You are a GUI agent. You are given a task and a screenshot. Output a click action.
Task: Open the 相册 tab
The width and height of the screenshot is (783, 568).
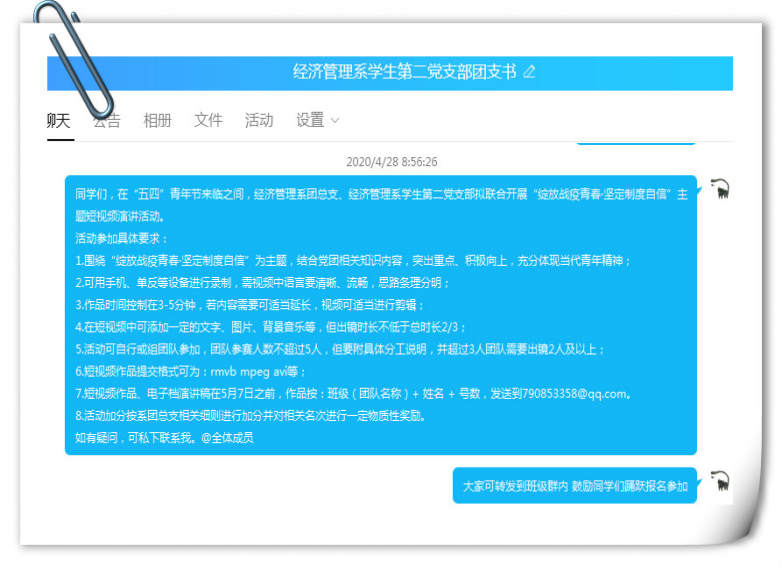point(157,121)
